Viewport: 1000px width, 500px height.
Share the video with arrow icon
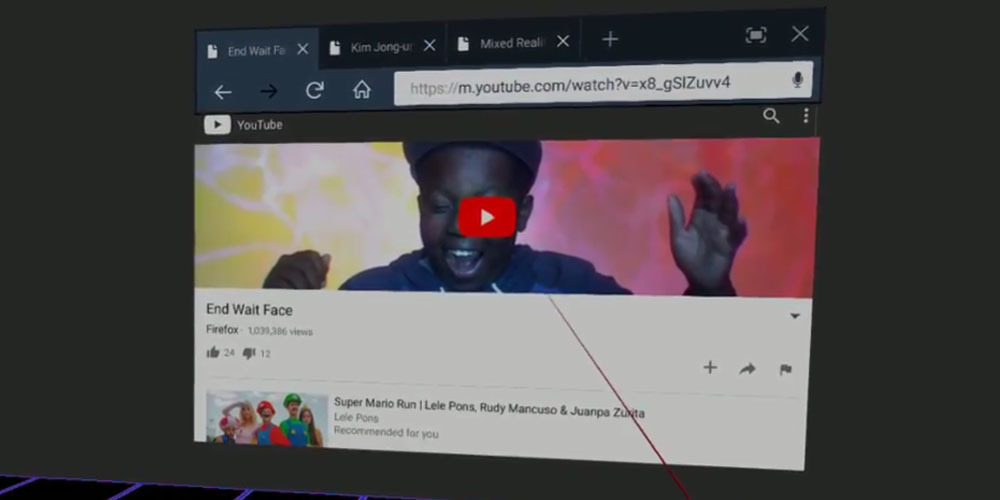[747, 369]
